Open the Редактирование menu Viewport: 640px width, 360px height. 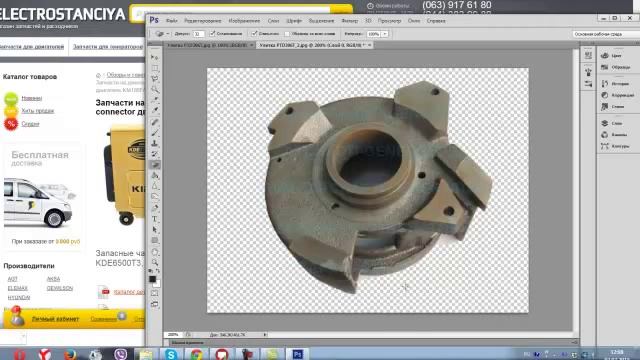click(202, 20)
